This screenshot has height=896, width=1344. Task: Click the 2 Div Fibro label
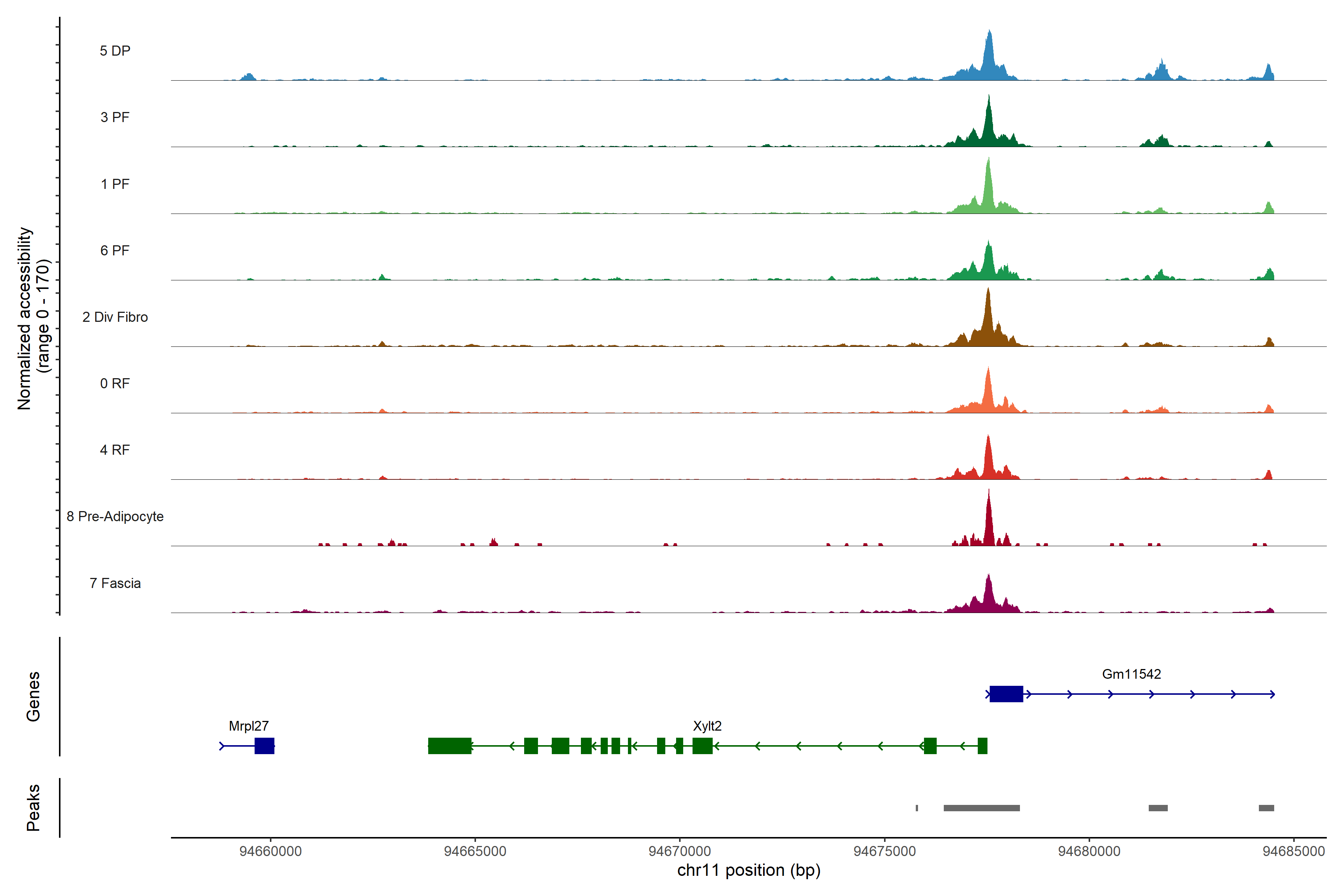(x=115, y=317)
